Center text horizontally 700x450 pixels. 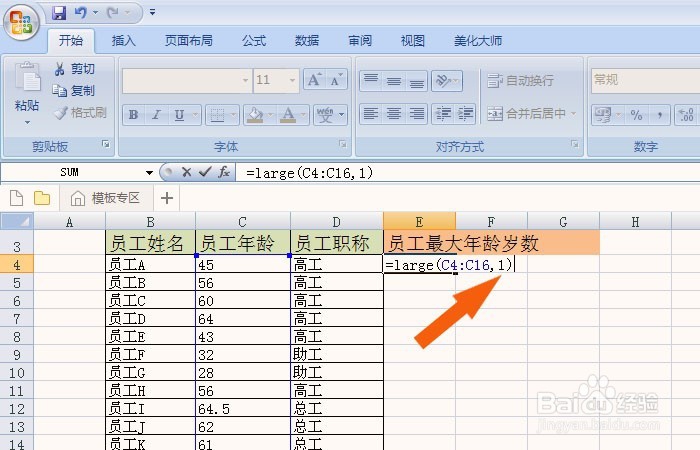pos(394,113)
